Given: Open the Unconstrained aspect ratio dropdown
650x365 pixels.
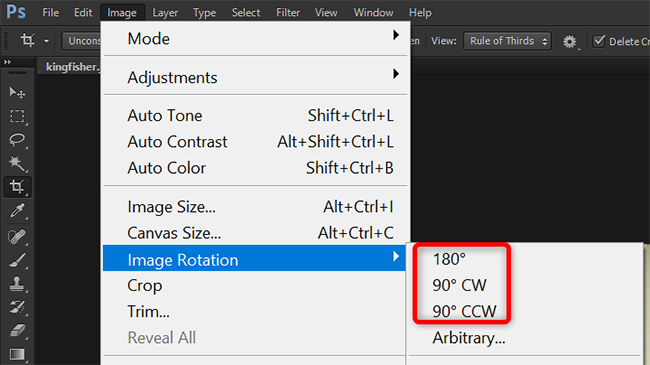Looking at the screenshot, I should [x=82, y=41].
